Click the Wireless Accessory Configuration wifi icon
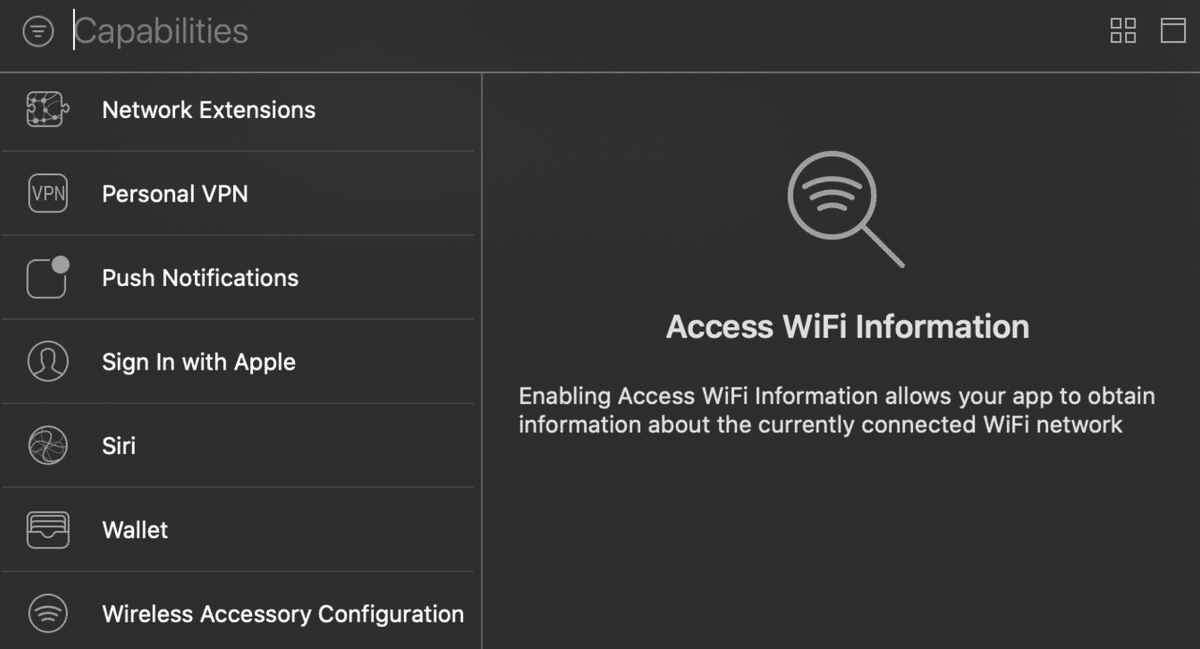 47,613
